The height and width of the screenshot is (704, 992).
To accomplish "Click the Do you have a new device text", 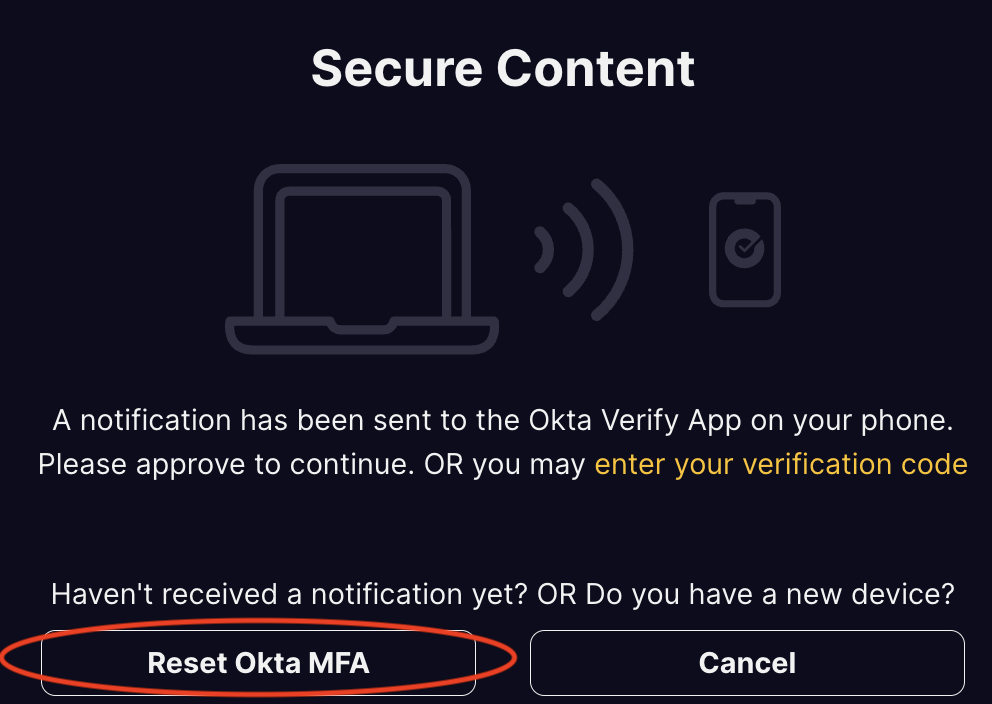I will point(770,594).
